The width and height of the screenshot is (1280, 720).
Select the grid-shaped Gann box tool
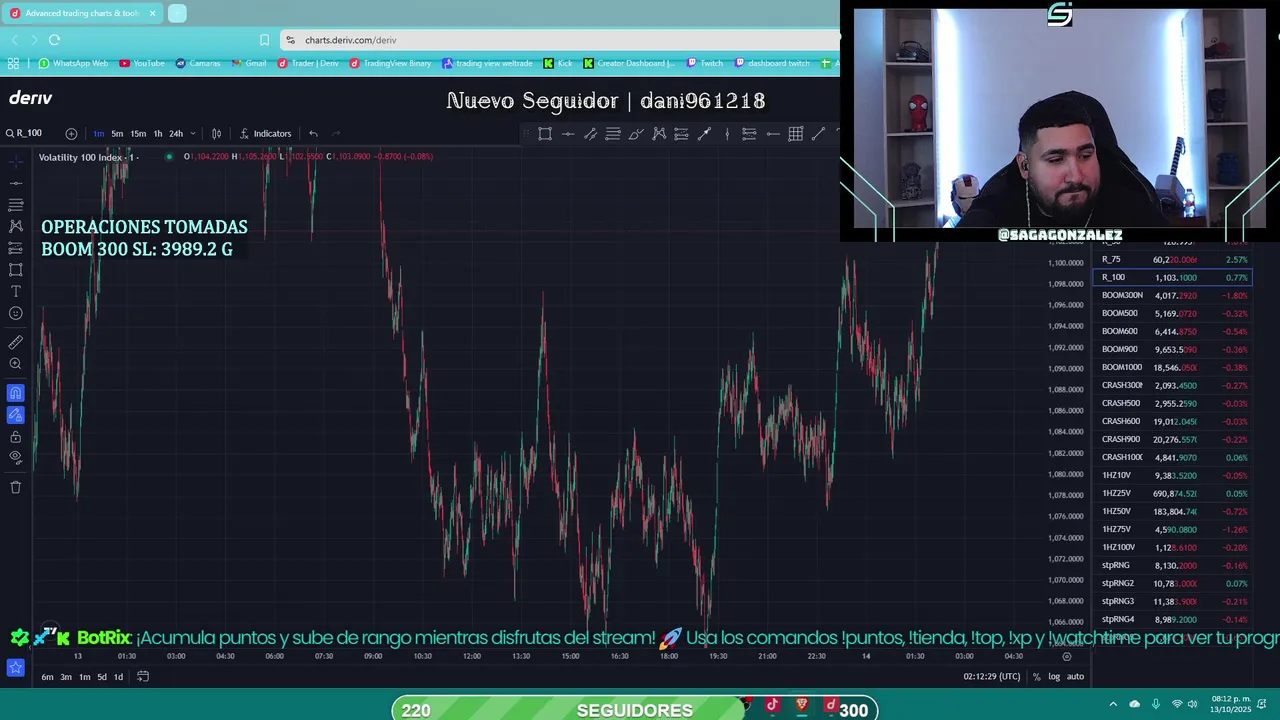(796, 134)
